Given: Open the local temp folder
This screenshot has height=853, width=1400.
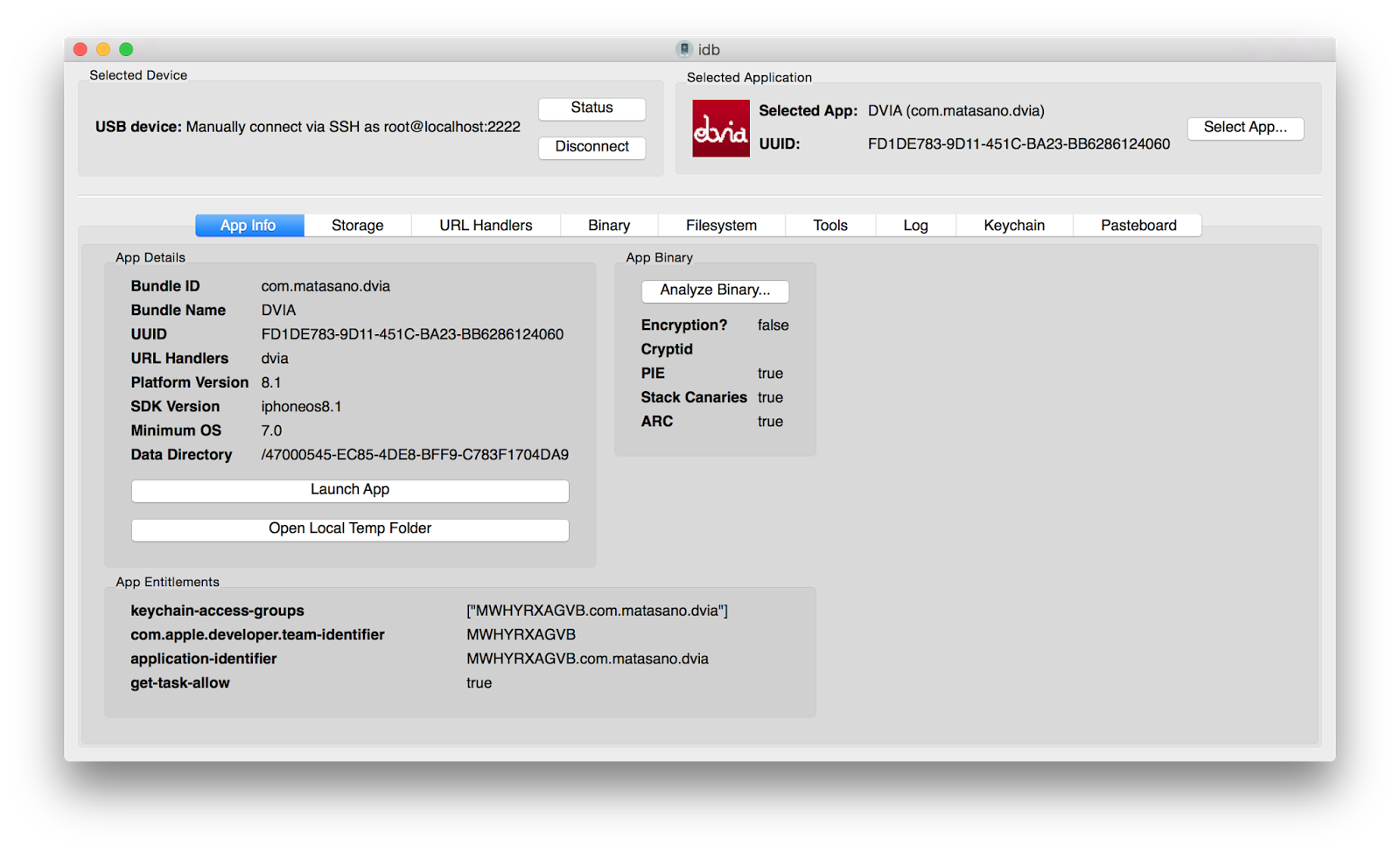Looking at the screenshot, I should point(349,529).
